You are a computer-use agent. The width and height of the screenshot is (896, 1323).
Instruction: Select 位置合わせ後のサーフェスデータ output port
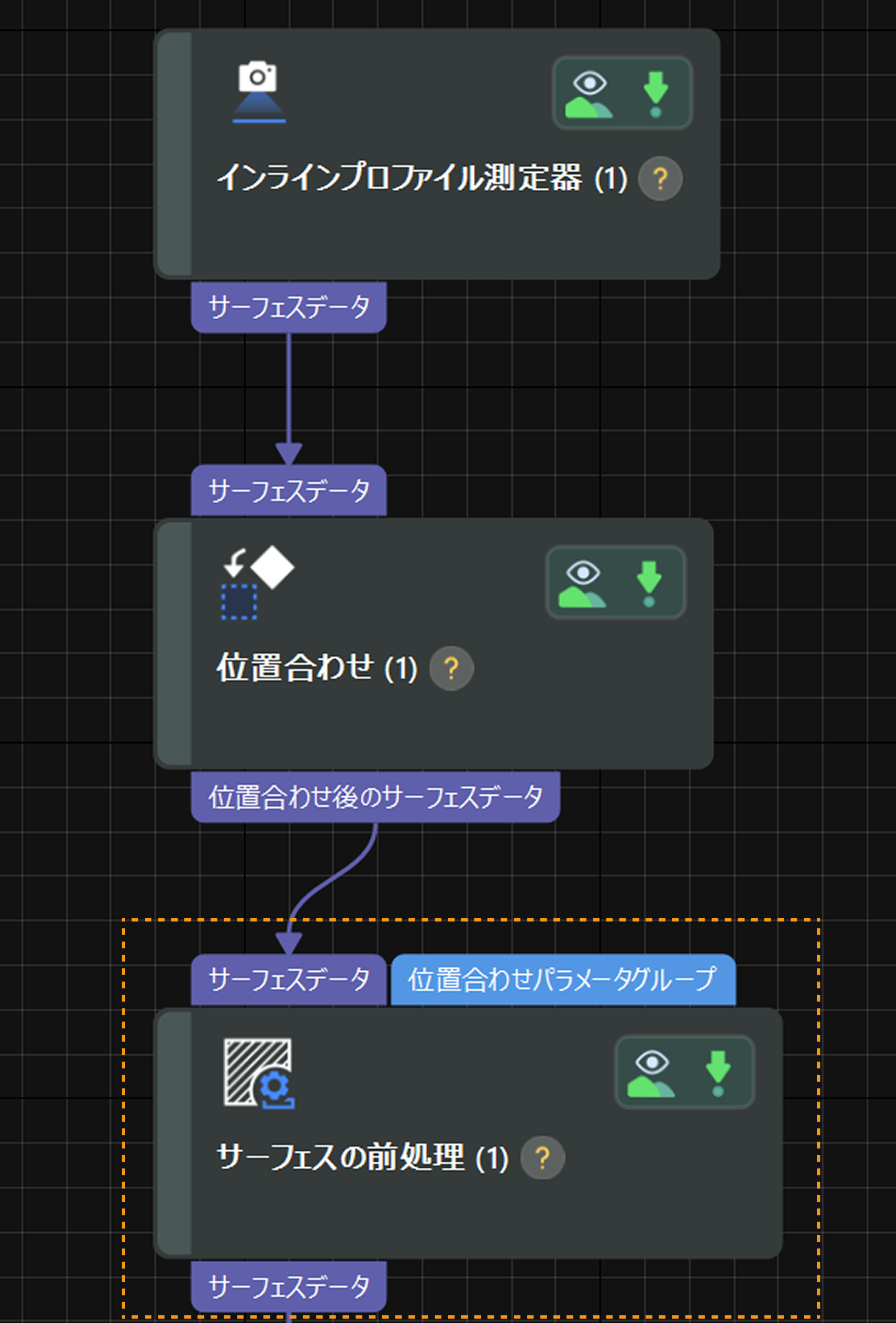click(375, 797)
